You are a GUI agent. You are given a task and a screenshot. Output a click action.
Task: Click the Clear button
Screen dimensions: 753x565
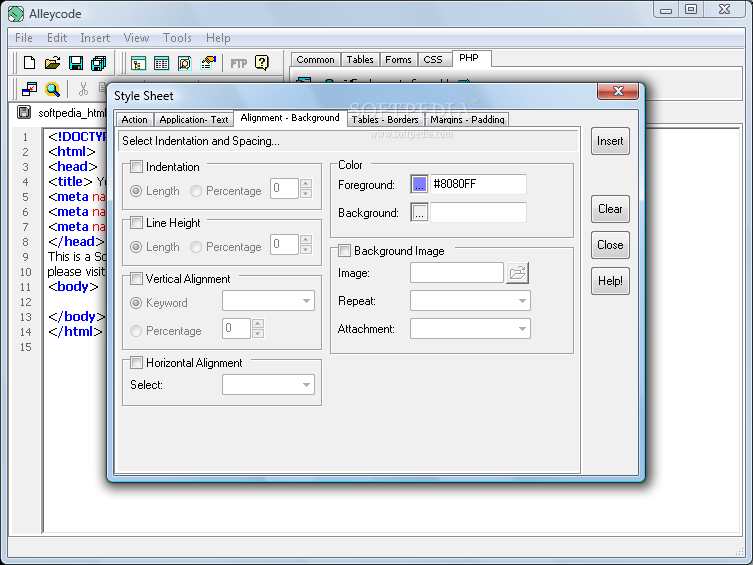click(x=610, y=209)
